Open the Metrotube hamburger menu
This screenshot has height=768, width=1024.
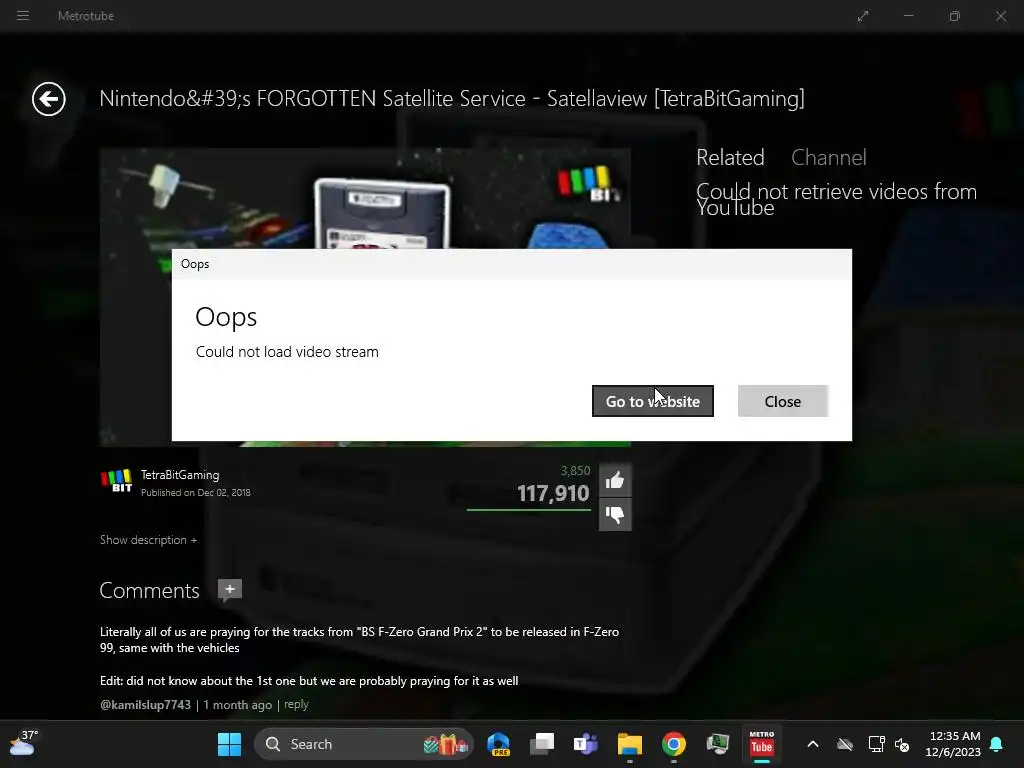[23, 16]
